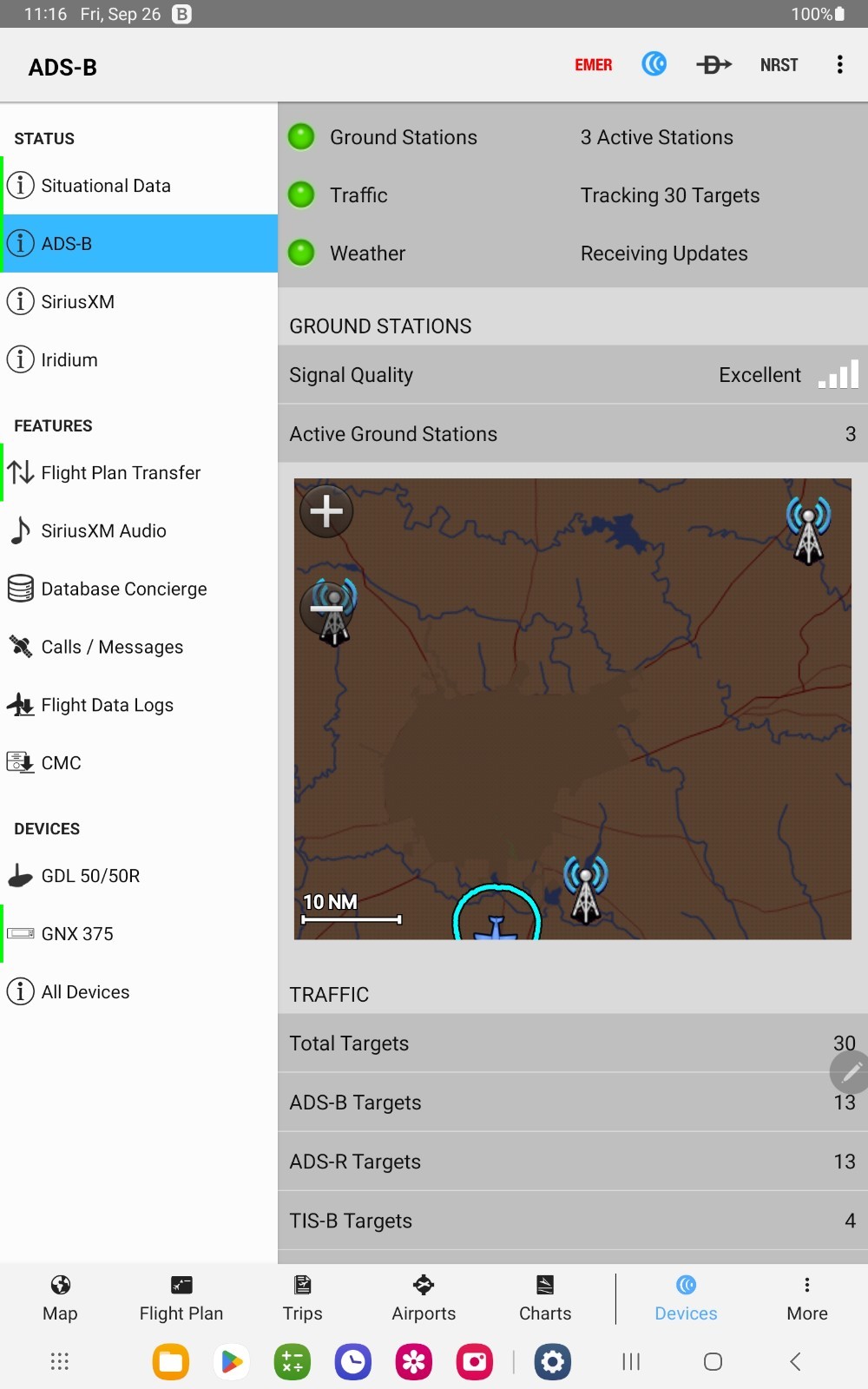Click the Total Targets row

click(x=573, y=1043)
